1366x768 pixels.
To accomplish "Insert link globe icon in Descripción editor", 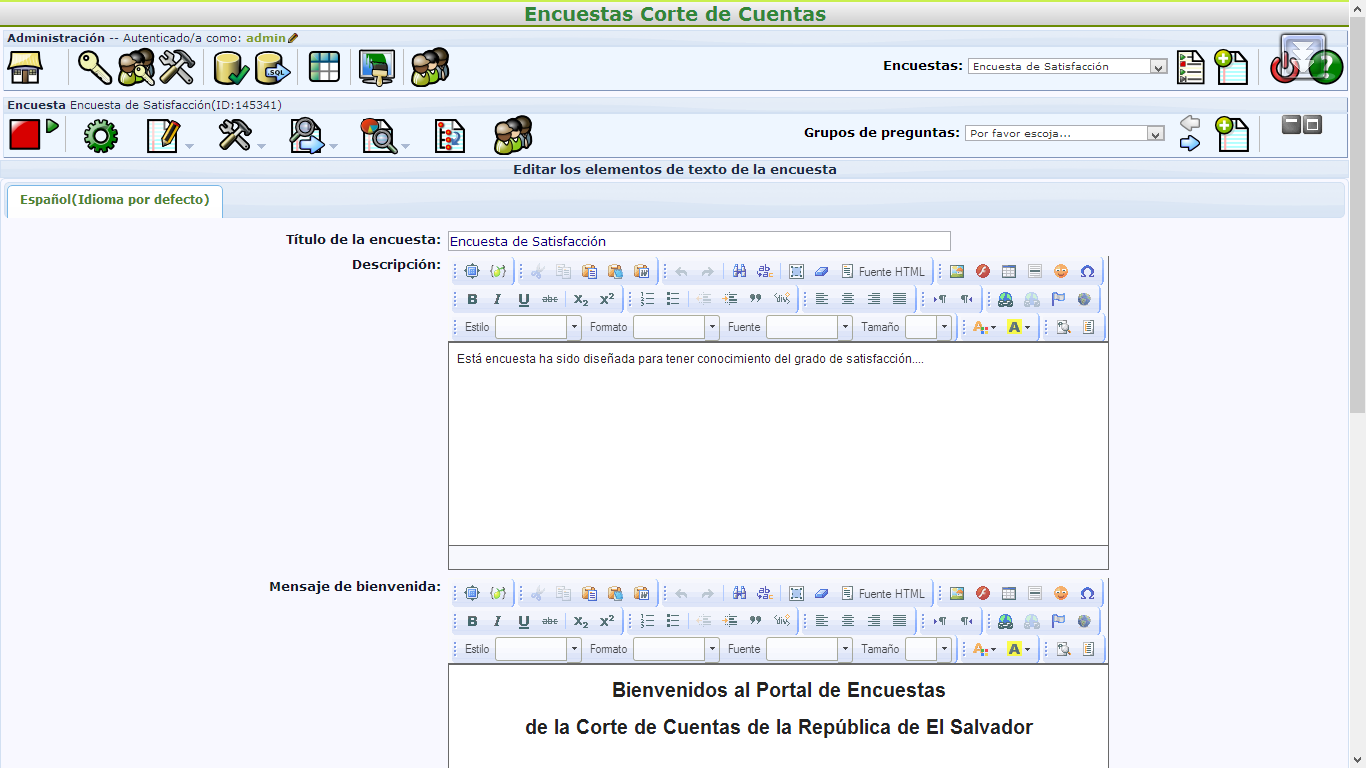I will click(x=1005, y=299).
